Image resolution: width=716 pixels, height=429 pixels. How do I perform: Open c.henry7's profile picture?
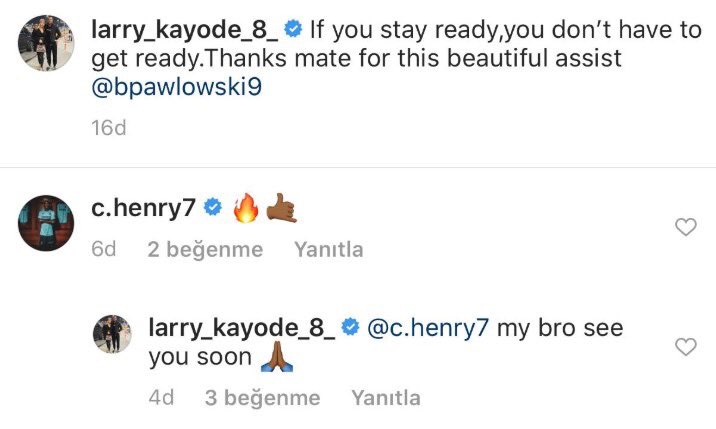tap(46, 223)
